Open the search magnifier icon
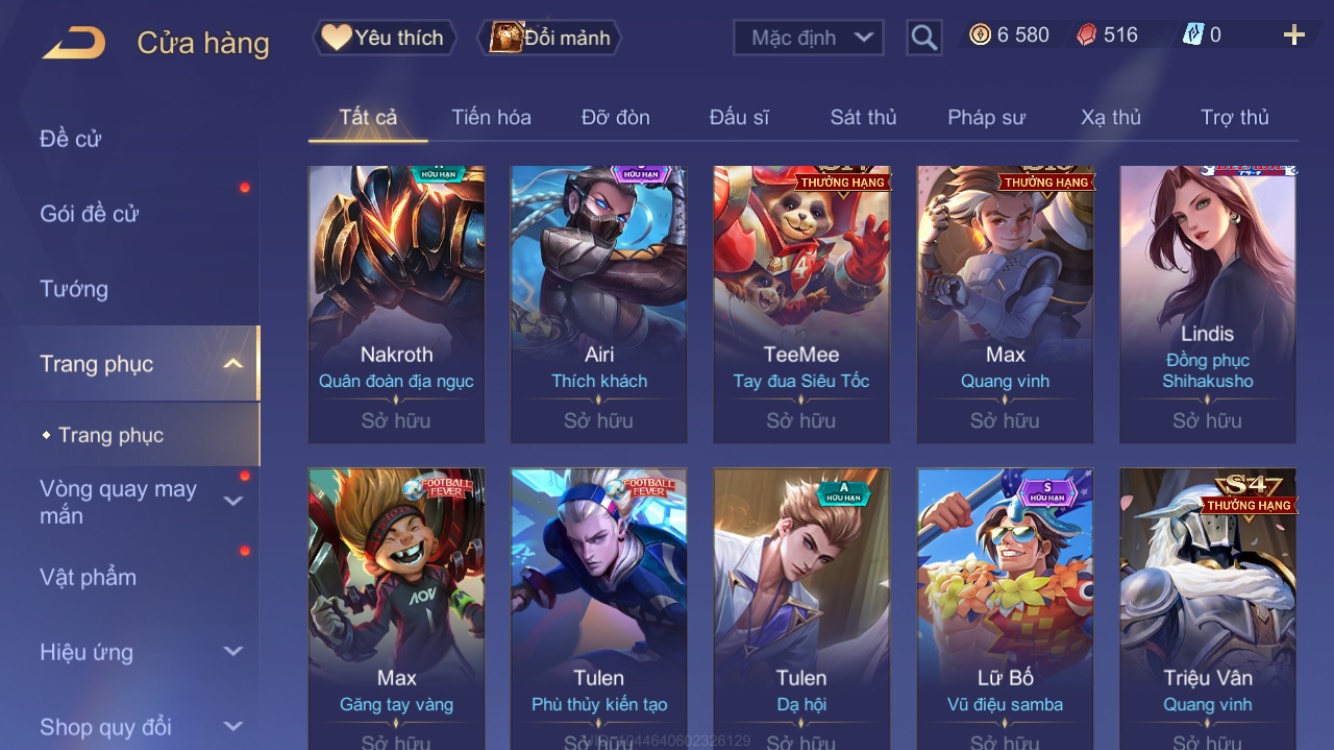Image resolution: width=1334 pixels, height=750 pixels. pos(924,38)
